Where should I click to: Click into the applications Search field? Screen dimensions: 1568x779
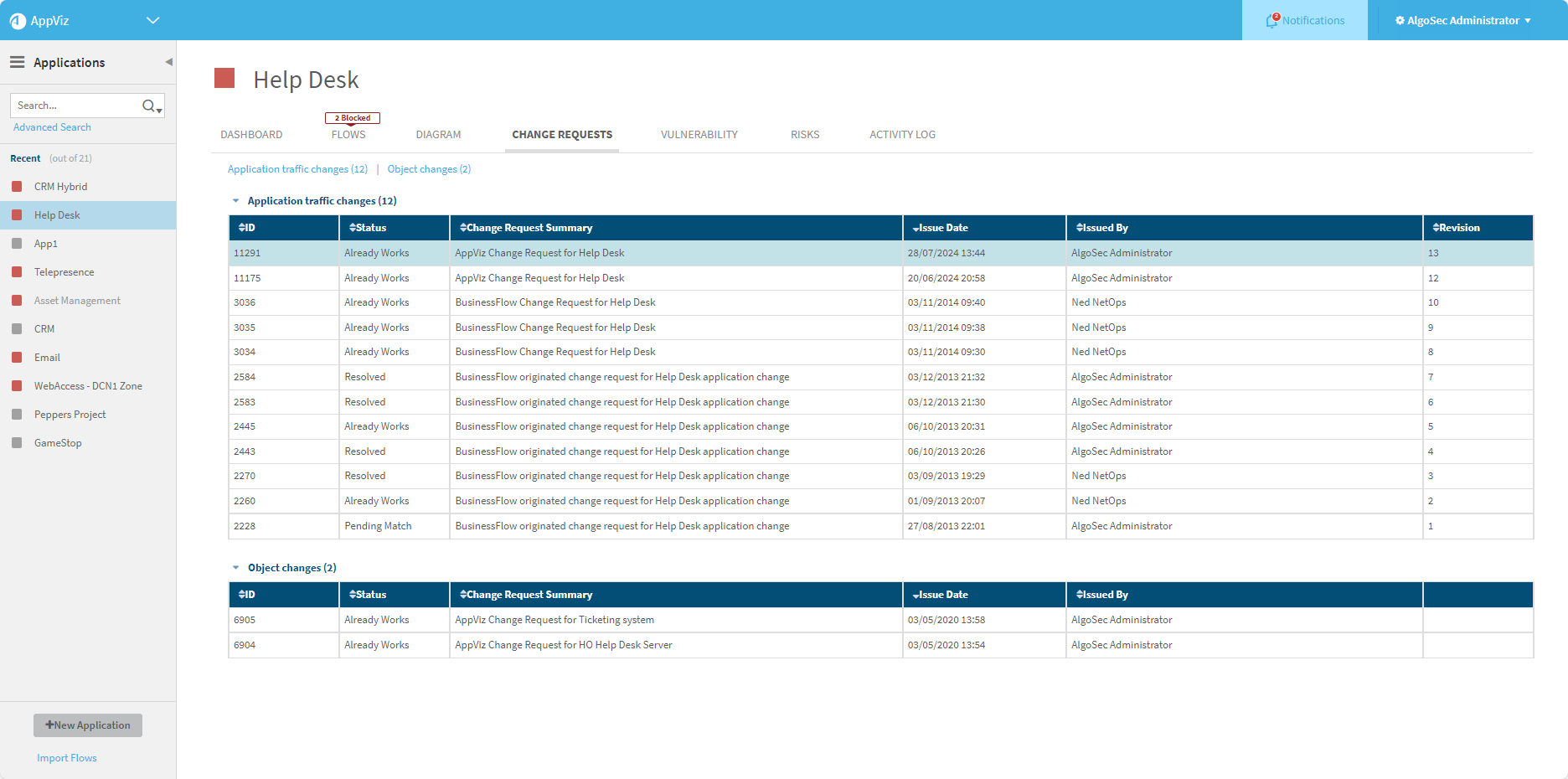[75, 106]
